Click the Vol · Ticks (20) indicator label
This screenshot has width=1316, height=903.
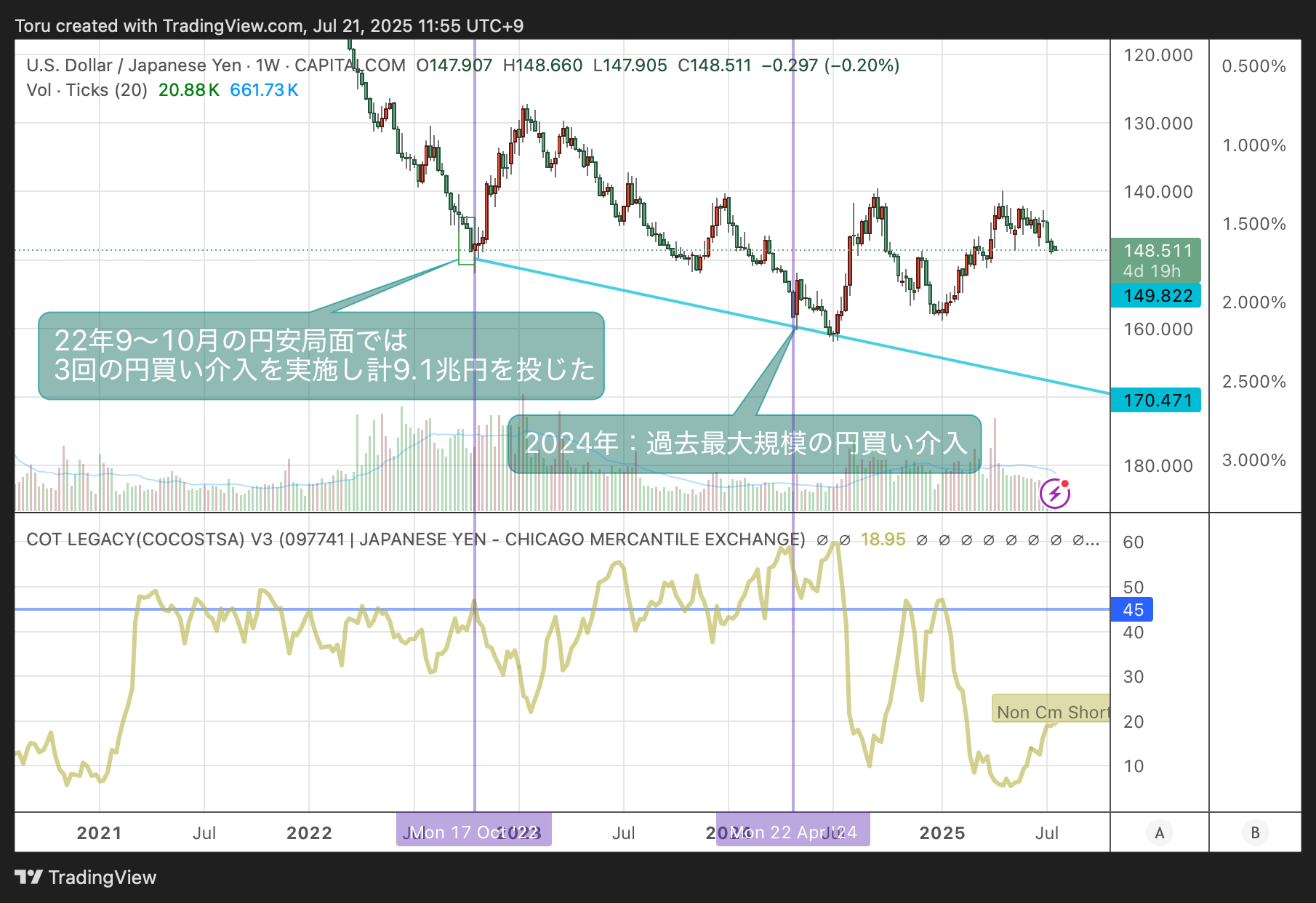point(87,90)
